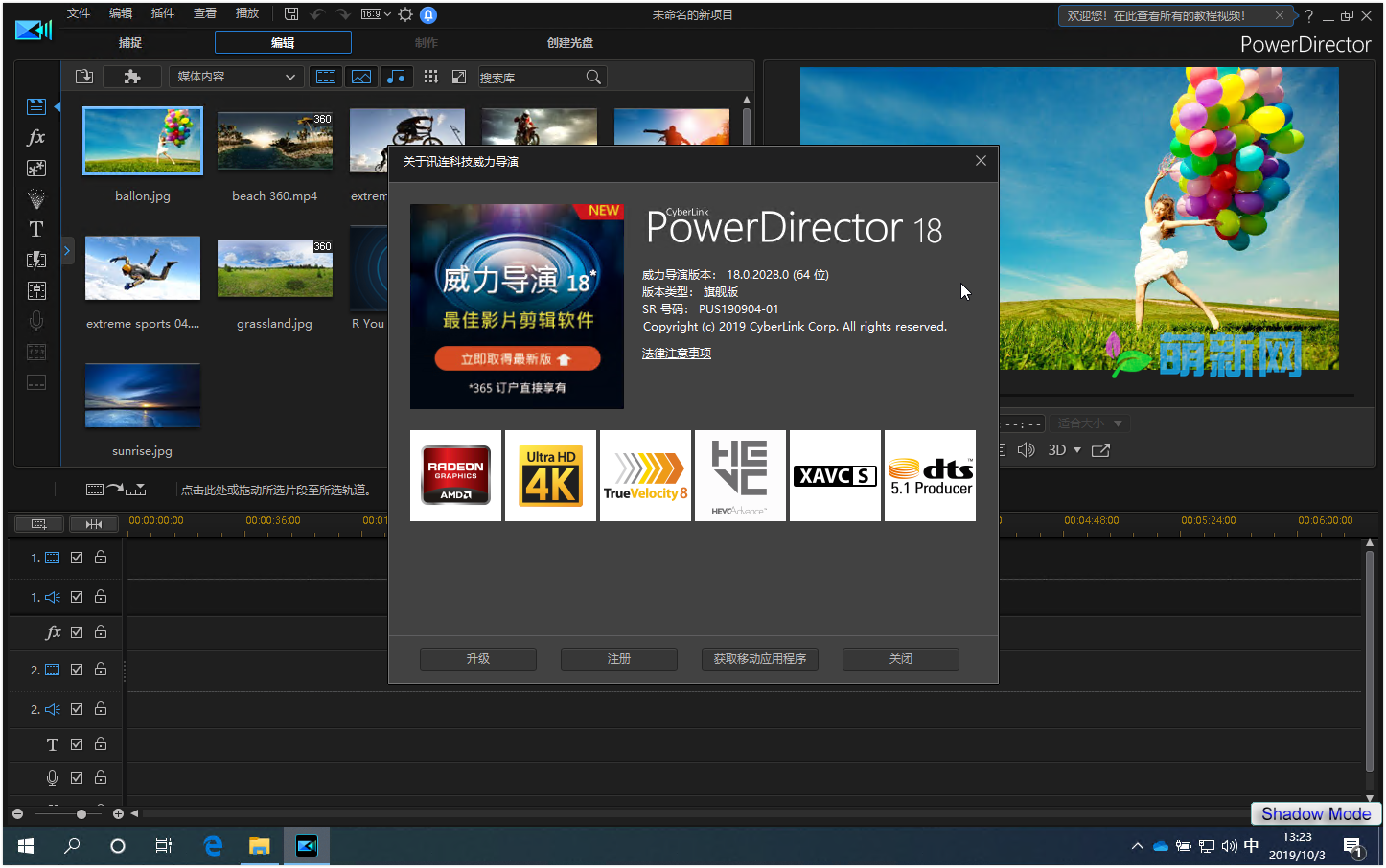1386x868 pixels.
Task: Open the Voice-Over microphone room in sidebar
Action: click(x=36, y=321)
